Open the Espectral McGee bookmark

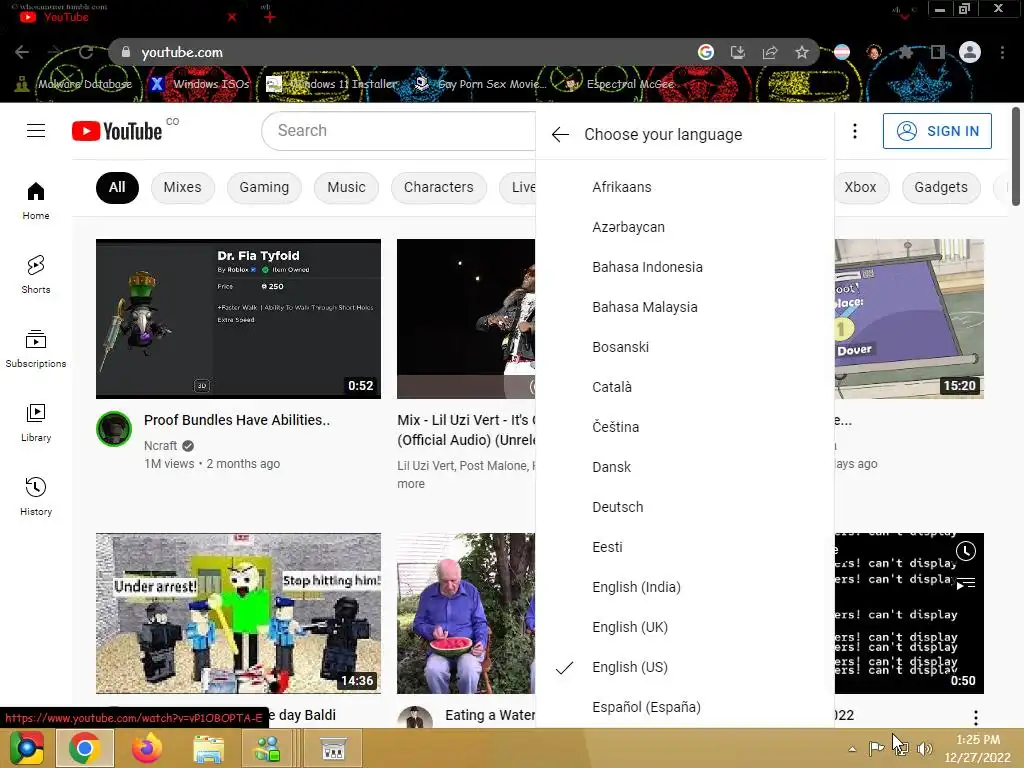[620, 84]
